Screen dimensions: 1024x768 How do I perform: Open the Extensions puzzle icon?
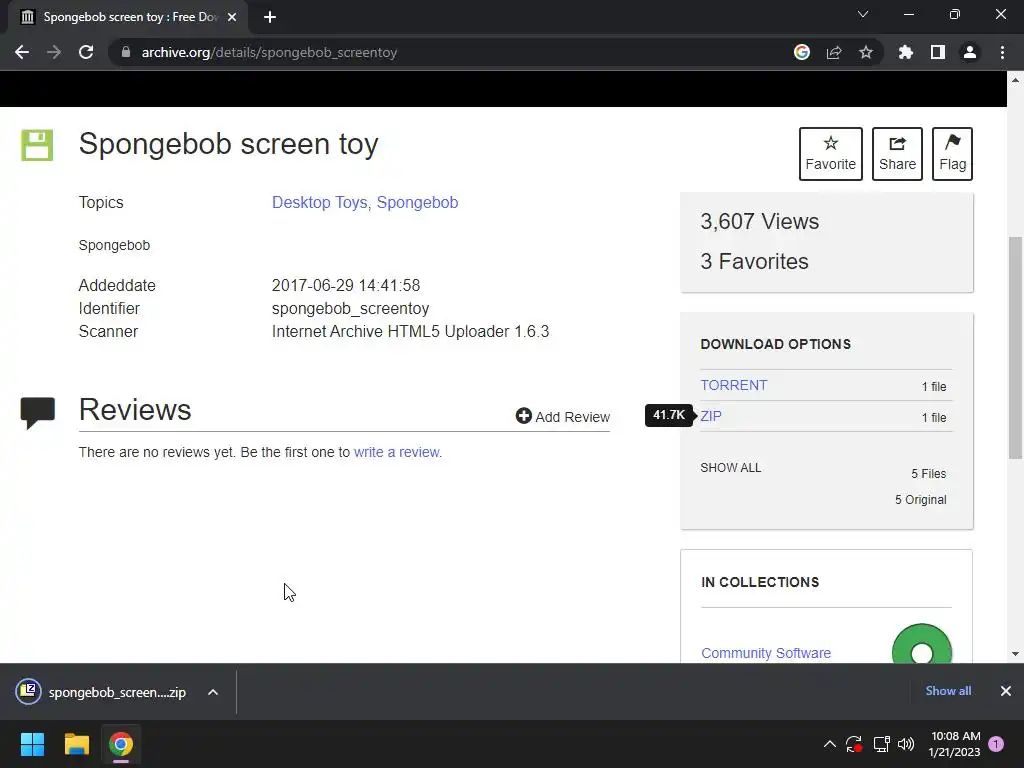click(x=906, y=52)
